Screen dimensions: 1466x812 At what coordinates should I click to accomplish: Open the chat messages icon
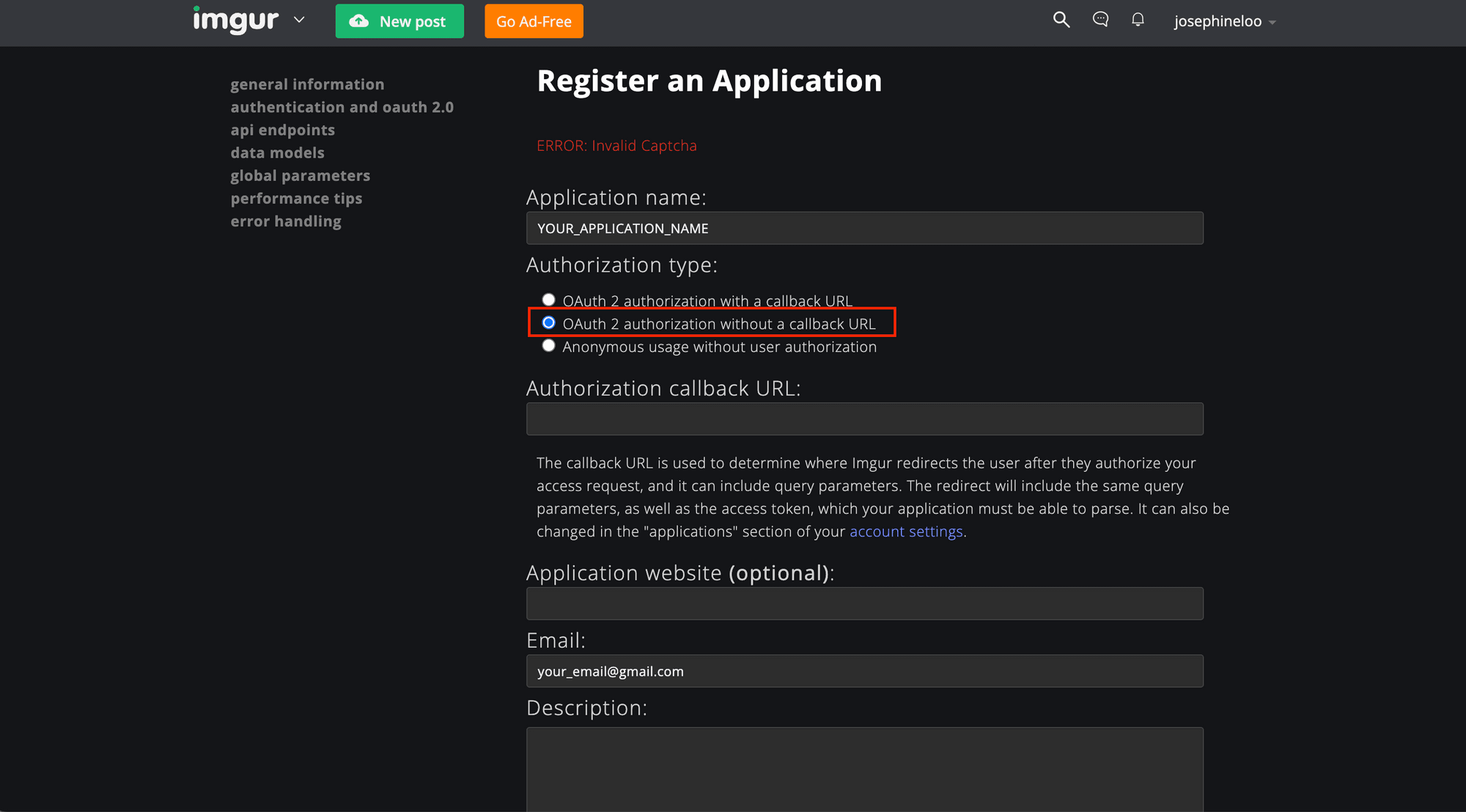pos(1100,20)
